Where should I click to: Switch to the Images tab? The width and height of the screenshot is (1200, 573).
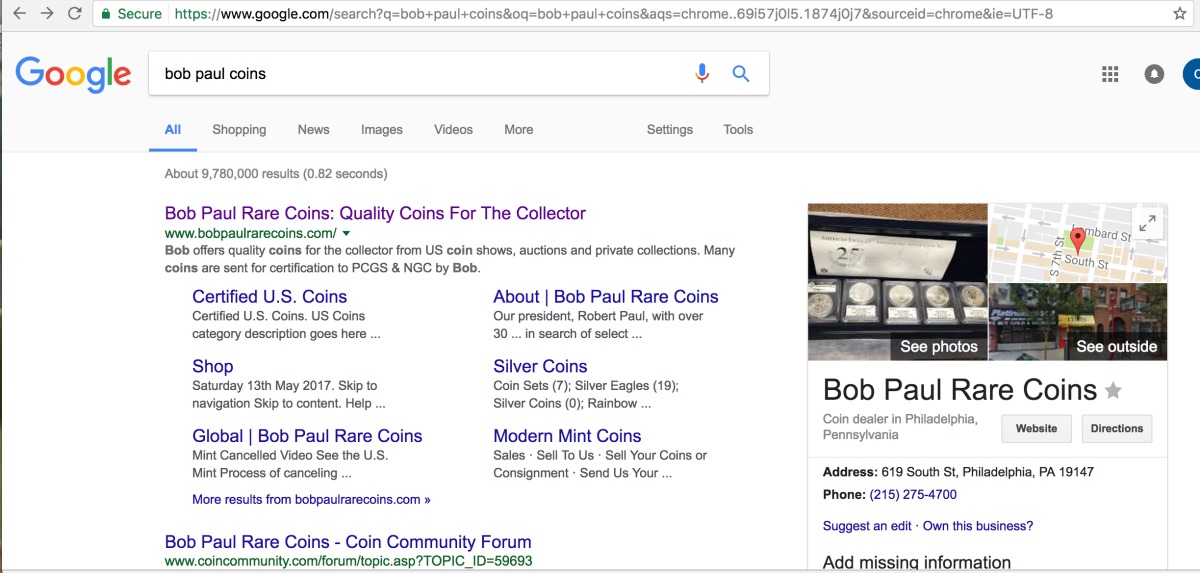point(382,130)
